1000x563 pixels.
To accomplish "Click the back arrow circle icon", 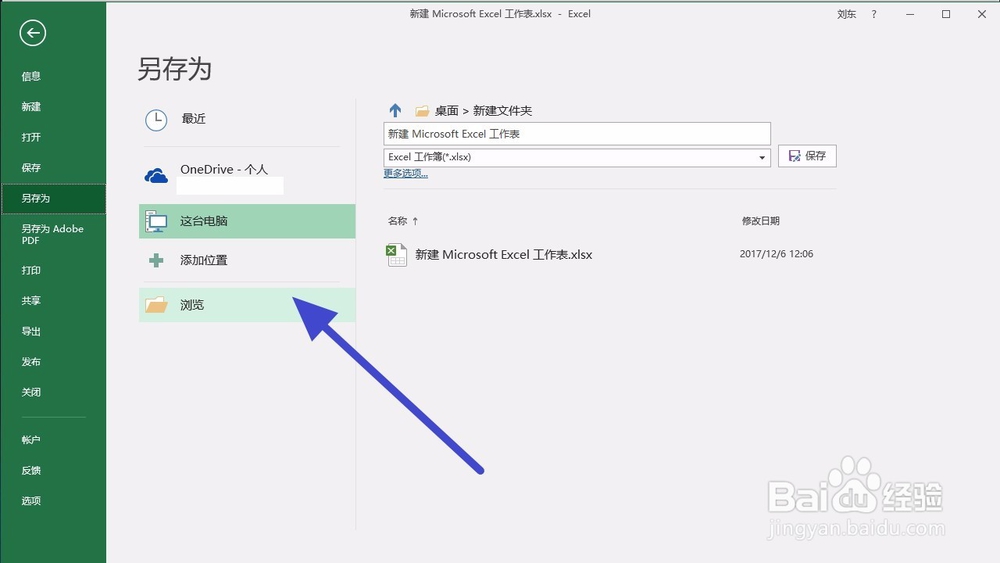I will tap(33, 33).
